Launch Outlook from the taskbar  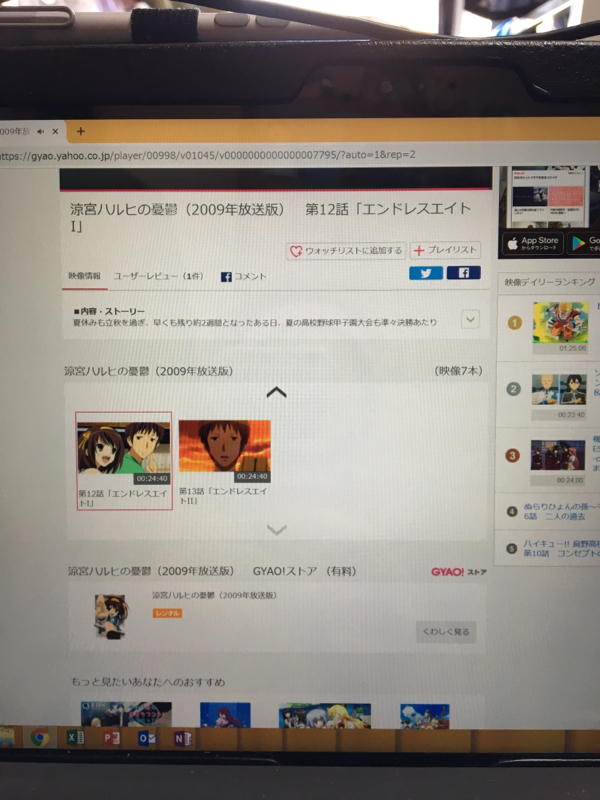pyautogui.click(x=147, y=739)
